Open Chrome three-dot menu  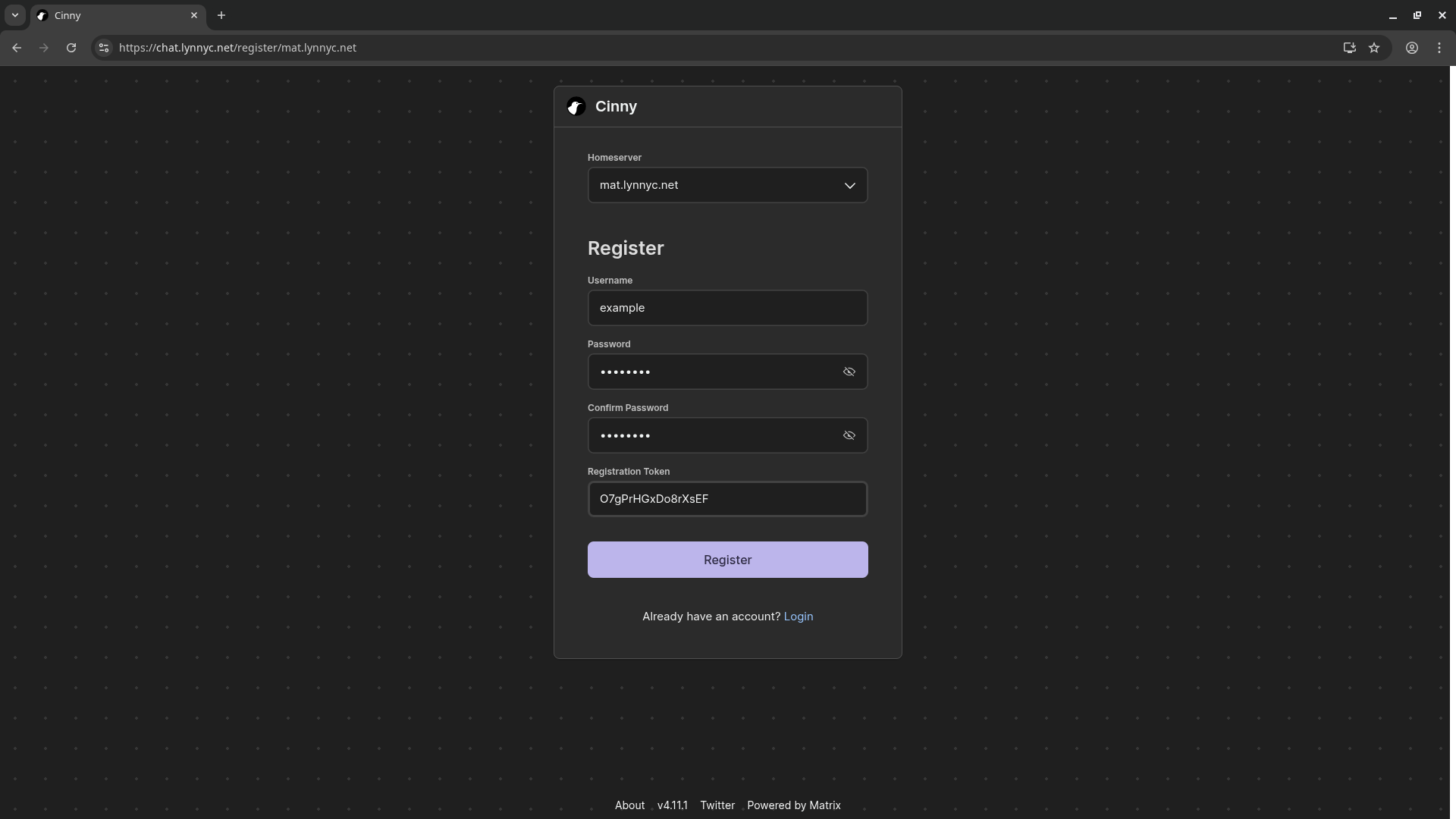pyautogui.click(x=1439, y=48)
